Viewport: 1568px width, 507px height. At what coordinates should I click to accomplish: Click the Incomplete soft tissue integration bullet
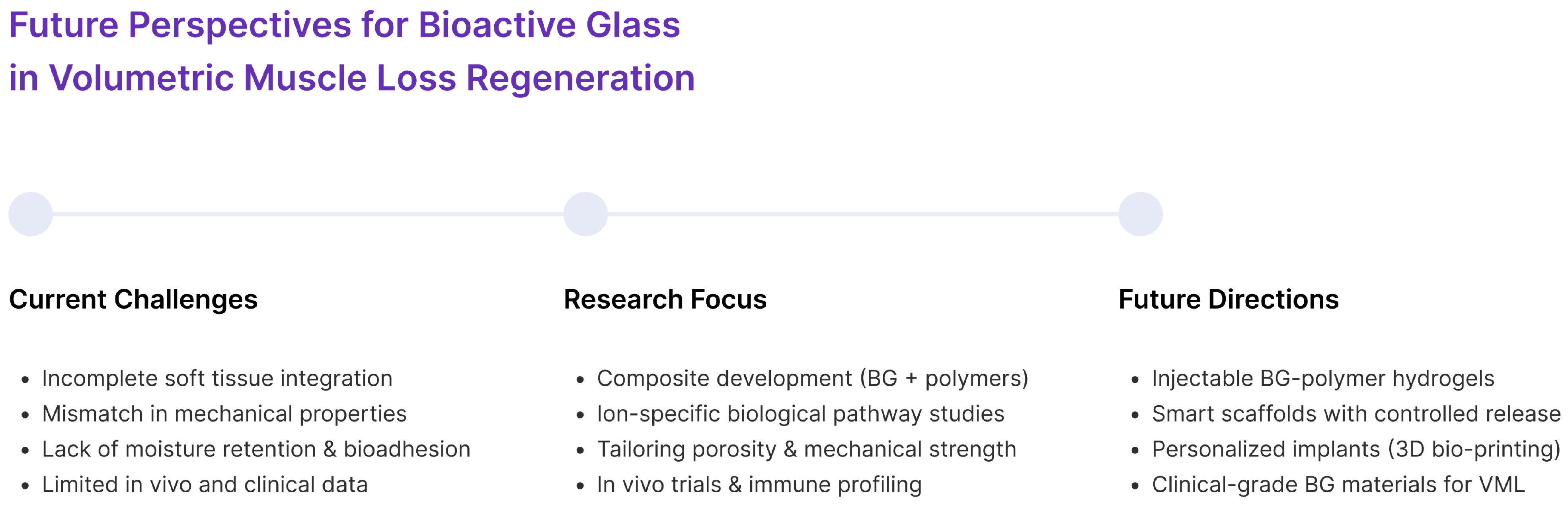tap(217, 379)
